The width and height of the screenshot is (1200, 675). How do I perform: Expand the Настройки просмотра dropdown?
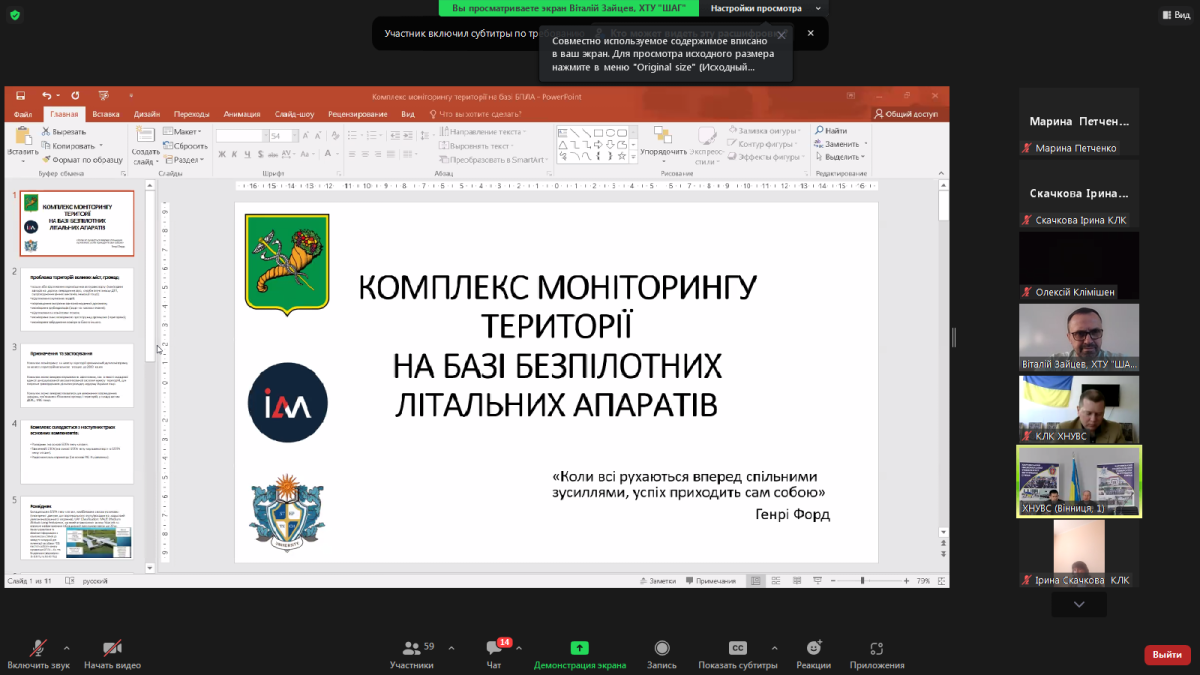(767, 8)
